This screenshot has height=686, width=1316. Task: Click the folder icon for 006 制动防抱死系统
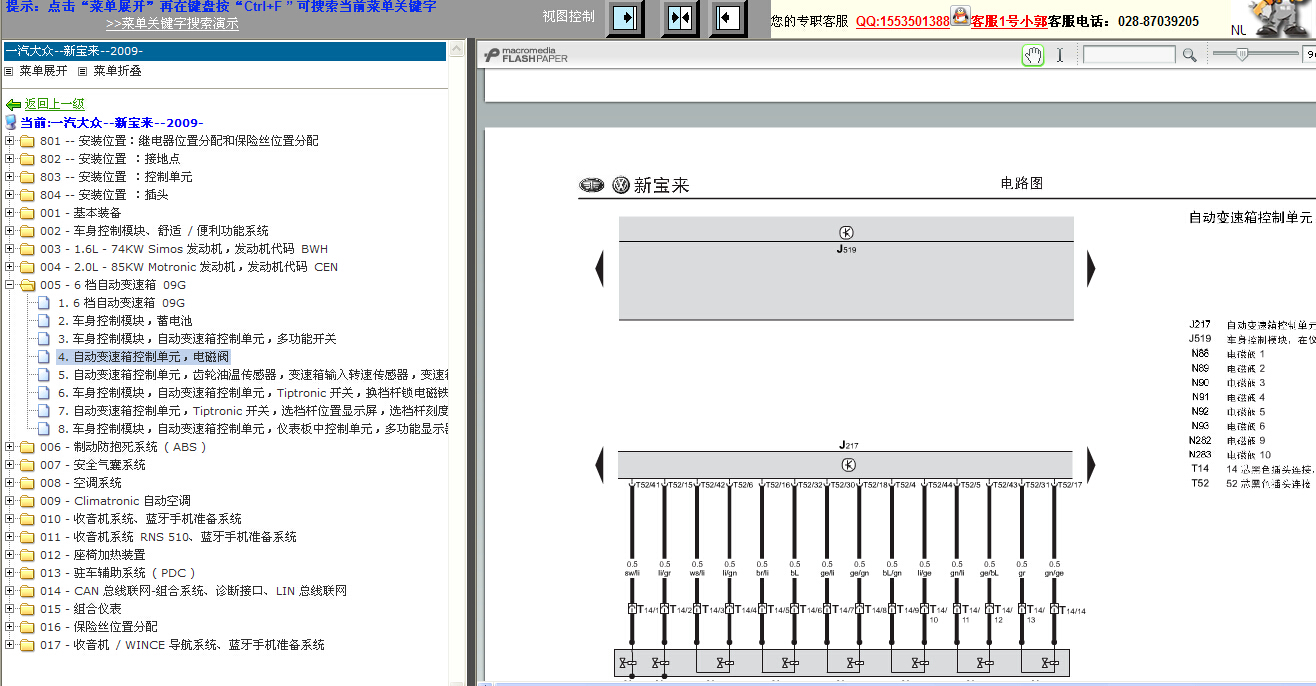[x=27, y=447]
